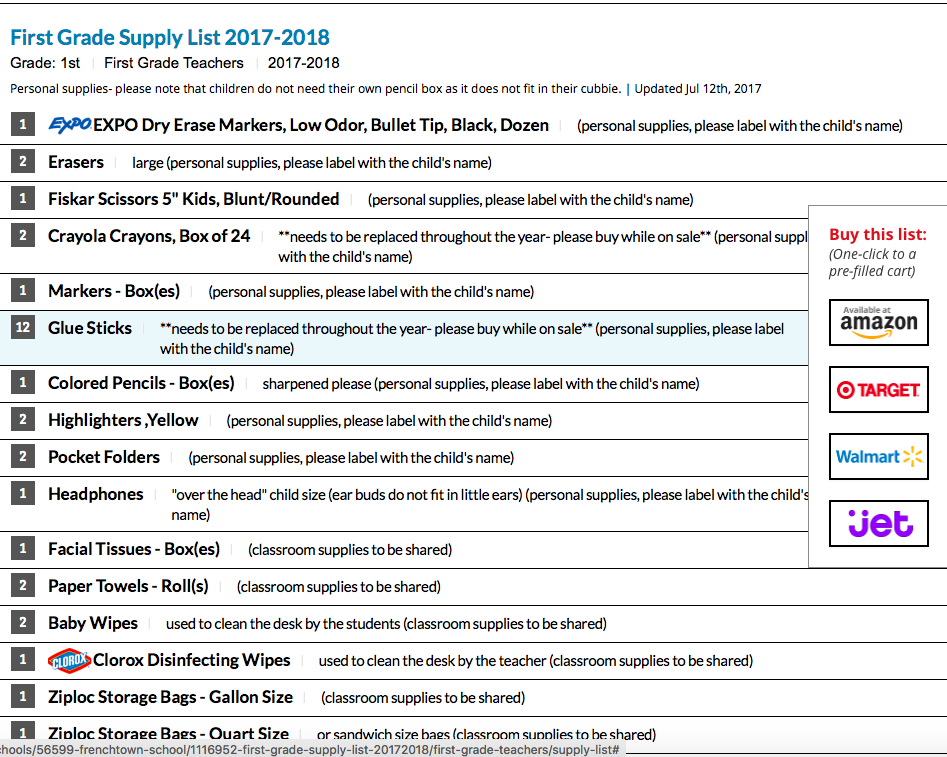Image resolution: width=947 pixels, height=757 pixels.
Task: Click the Markers - Box(es) item
Action: pos(114,291)
